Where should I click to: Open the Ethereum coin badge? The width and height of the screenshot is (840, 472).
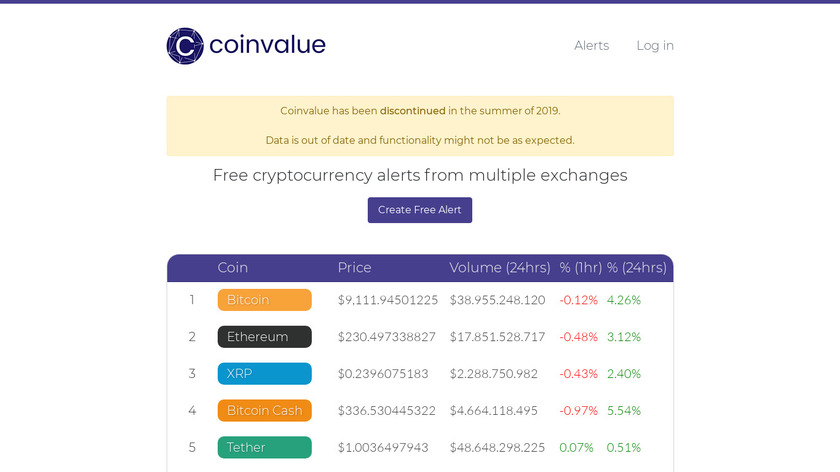pos(264,337)
